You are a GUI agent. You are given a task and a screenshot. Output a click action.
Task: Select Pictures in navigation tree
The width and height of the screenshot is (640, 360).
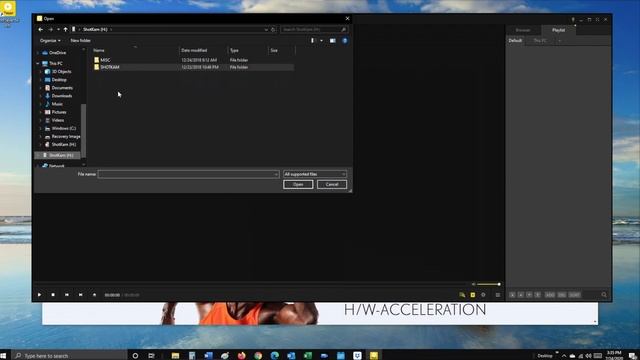click(x=59, y=112)
